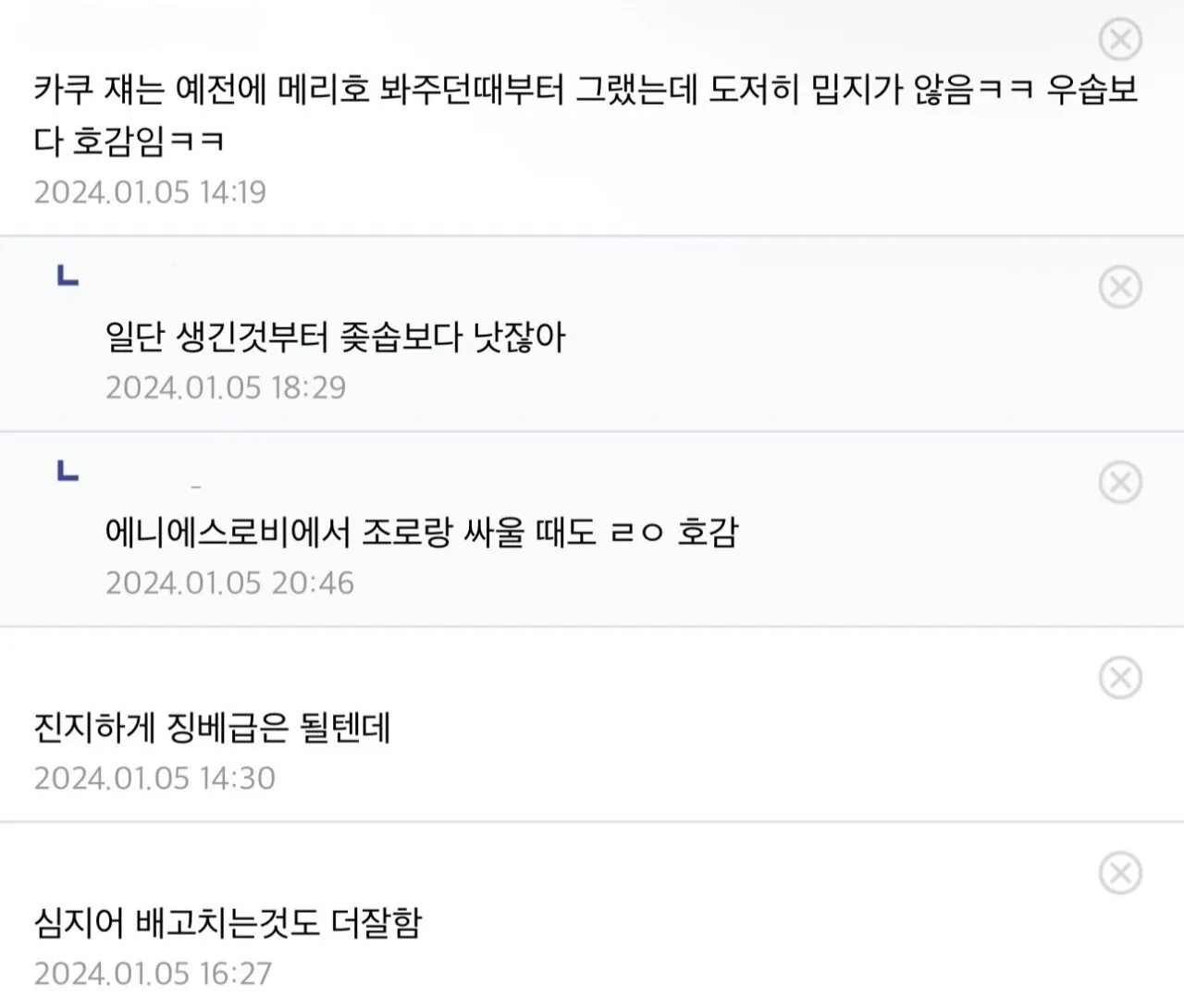Select the timestamp 2024.01.05 20:46
The height and width of the screenshot is (1008, 1184).
pyautogui.click(x=231, y=583)
